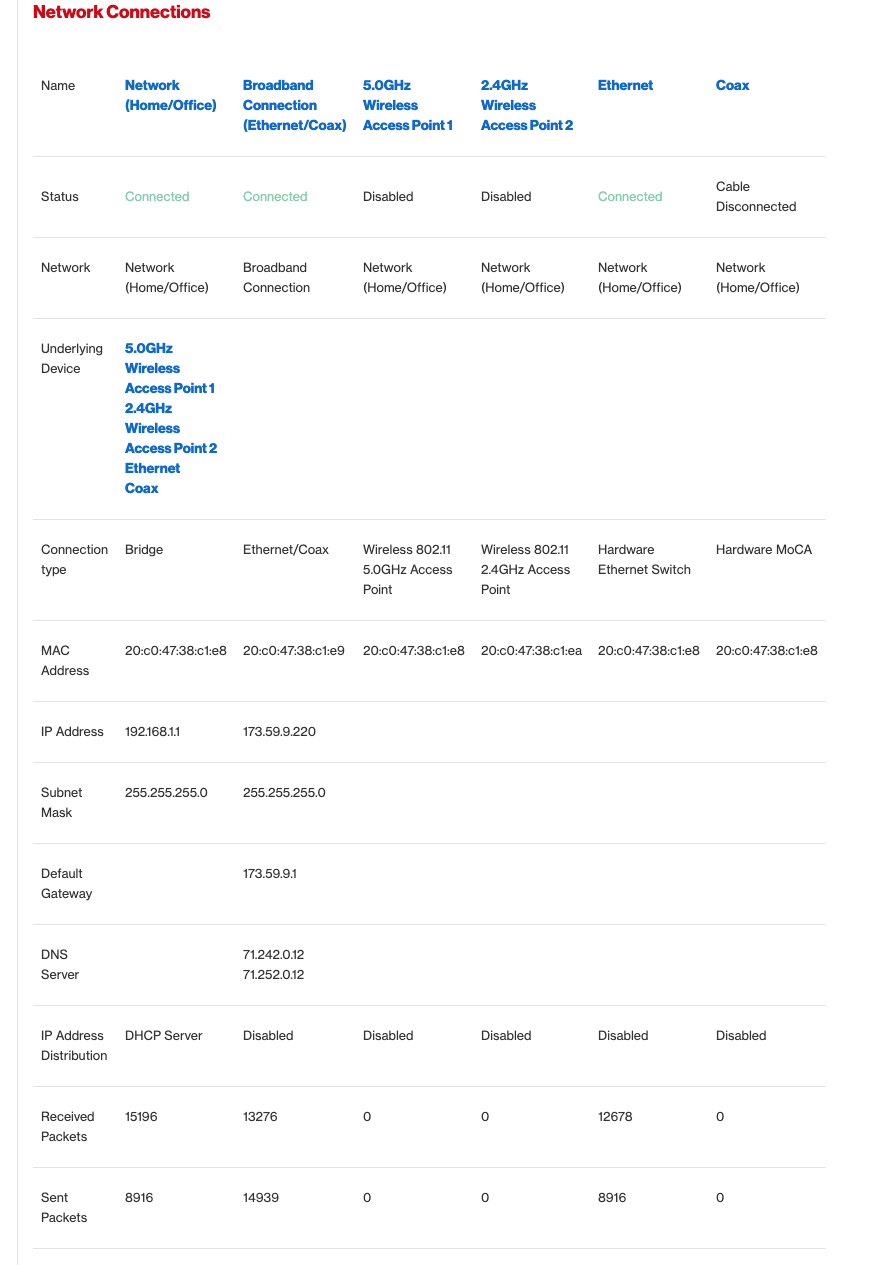The height and width of the screenshot is (1265, 883).
Task: Open the Network (Home/Office) blue header link
Action: coord(170,95)
